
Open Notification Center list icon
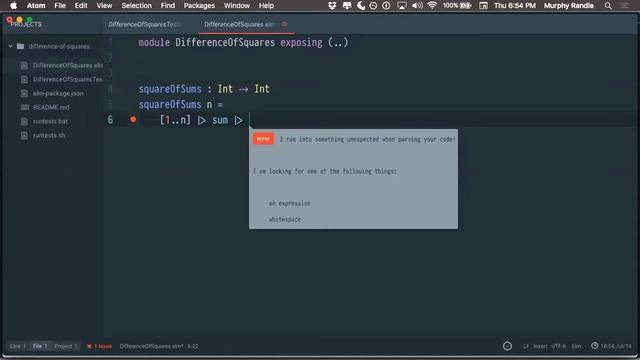pyautogui.click(x=624, y=6)
